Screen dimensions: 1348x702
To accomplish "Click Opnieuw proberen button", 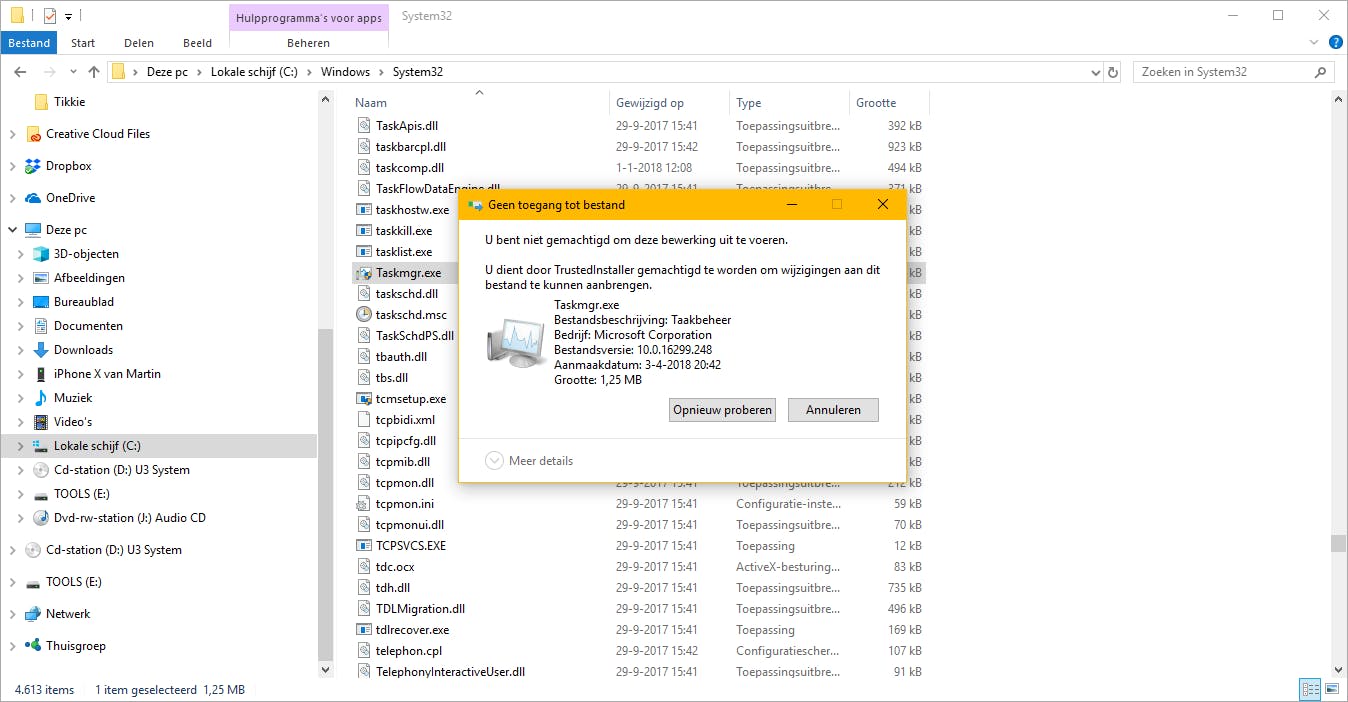I will (722, 410).
